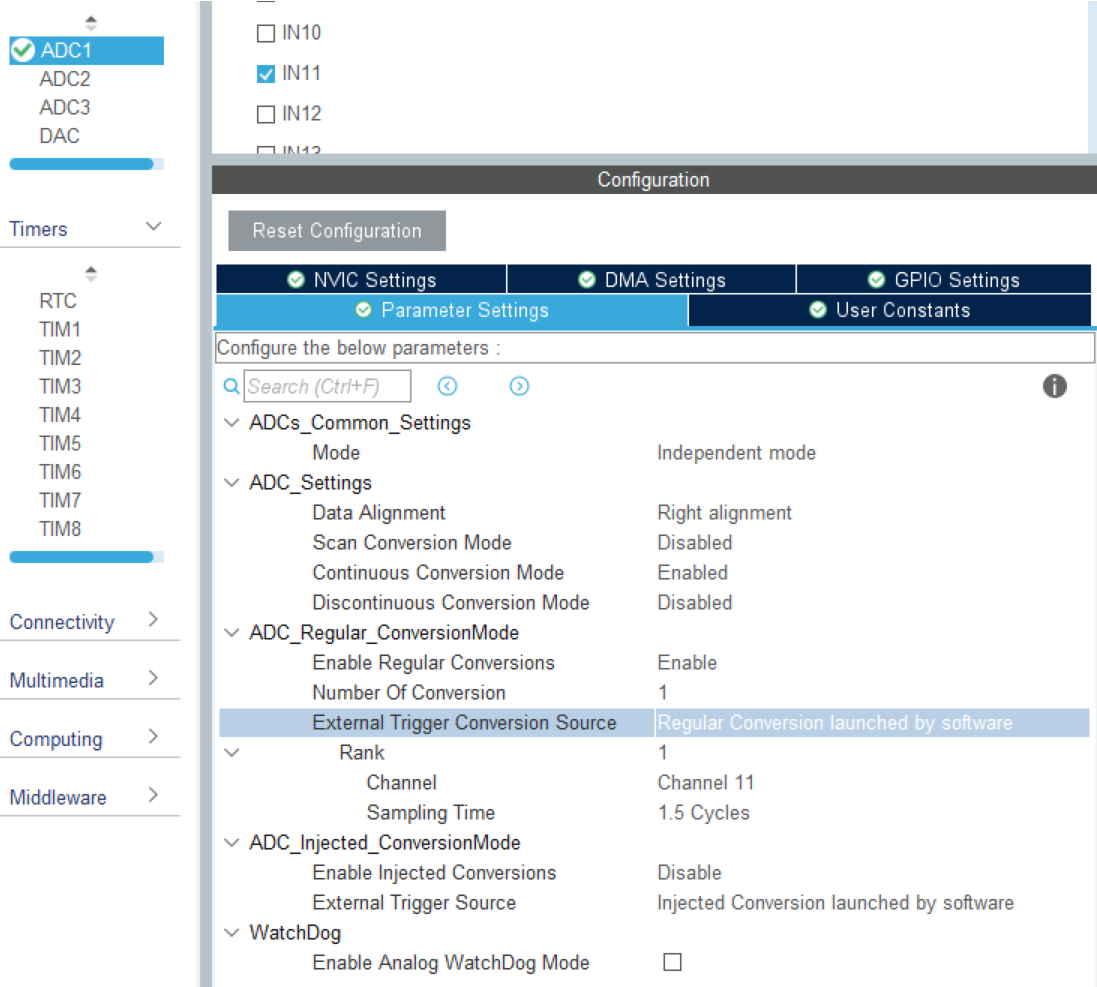
Task: Enable the IN10 channel checkbox
Action: pyautogui.click(x=266, y=33)
